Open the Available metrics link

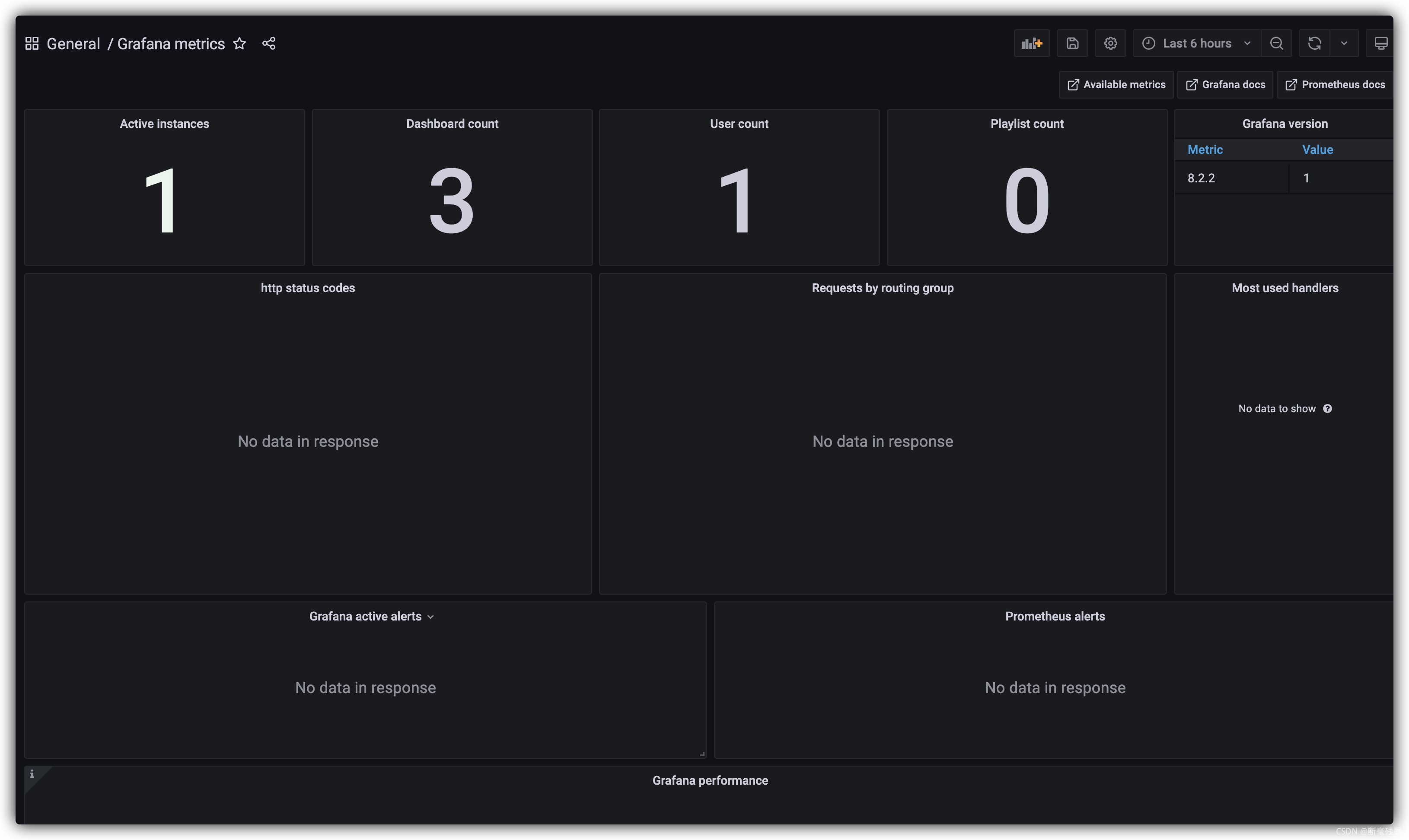[1116, 84]
